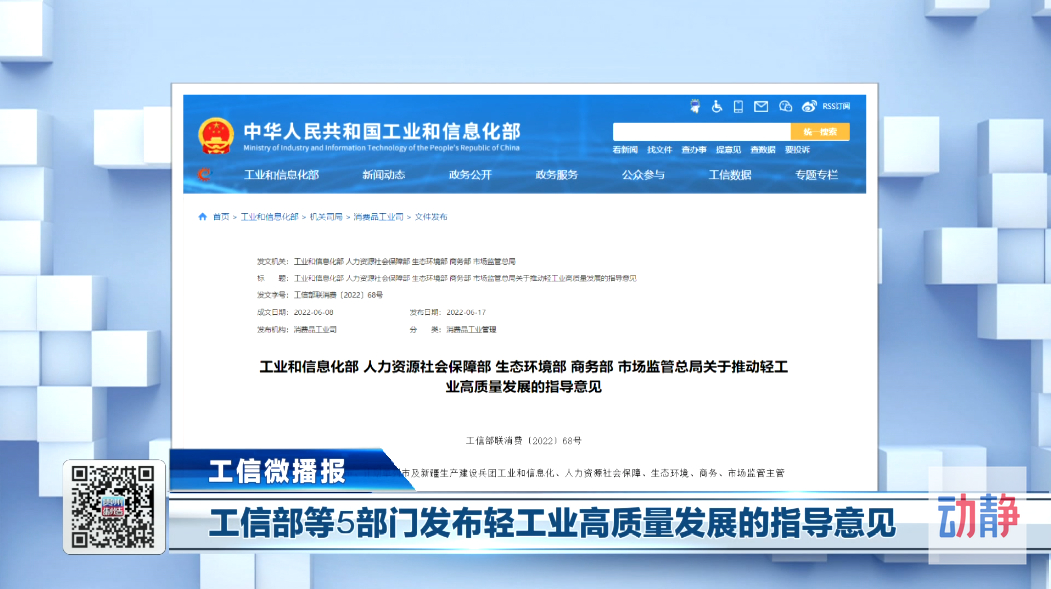1051x589 pixels.
Task: Click 消费品工业司 in the breadcrumb
Action: [x=378, y=217]
